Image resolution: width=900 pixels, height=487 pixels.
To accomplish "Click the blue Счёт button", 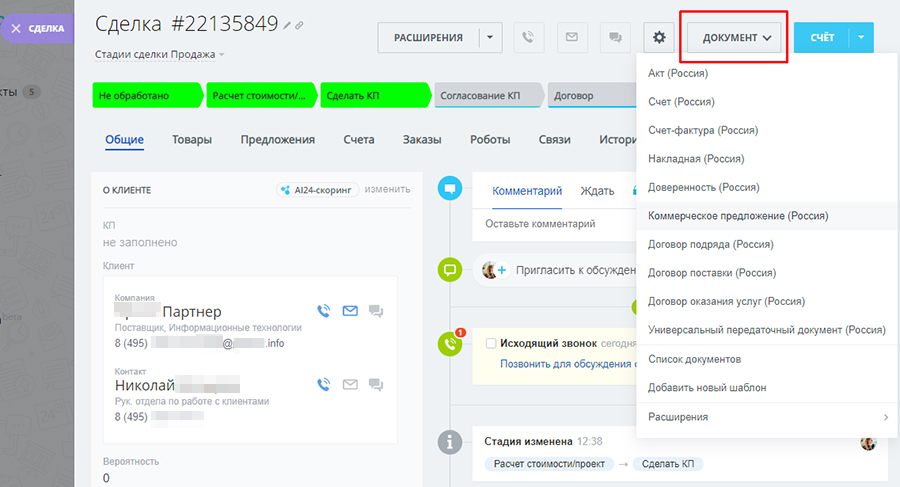I will coord(822,37).
